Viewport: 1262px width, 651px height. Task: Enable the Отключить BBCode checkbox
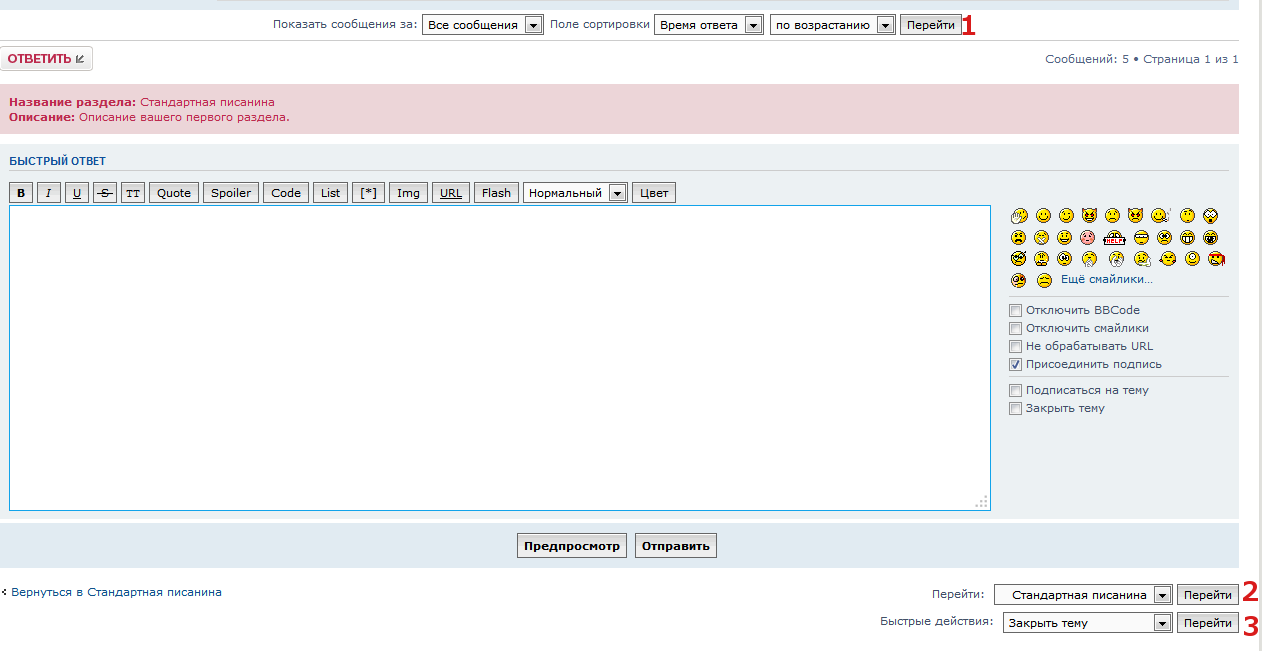tap(1016, 311)
